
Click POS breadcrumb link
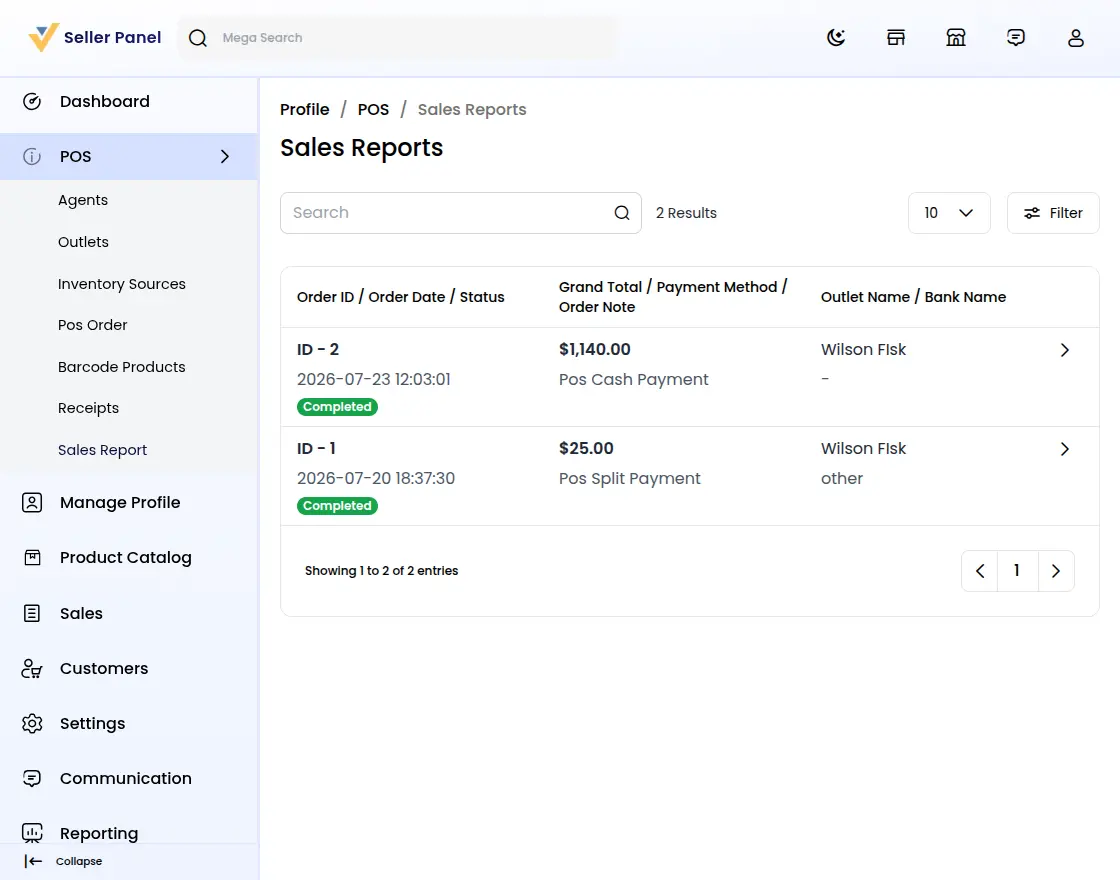[x=374, y=109]
